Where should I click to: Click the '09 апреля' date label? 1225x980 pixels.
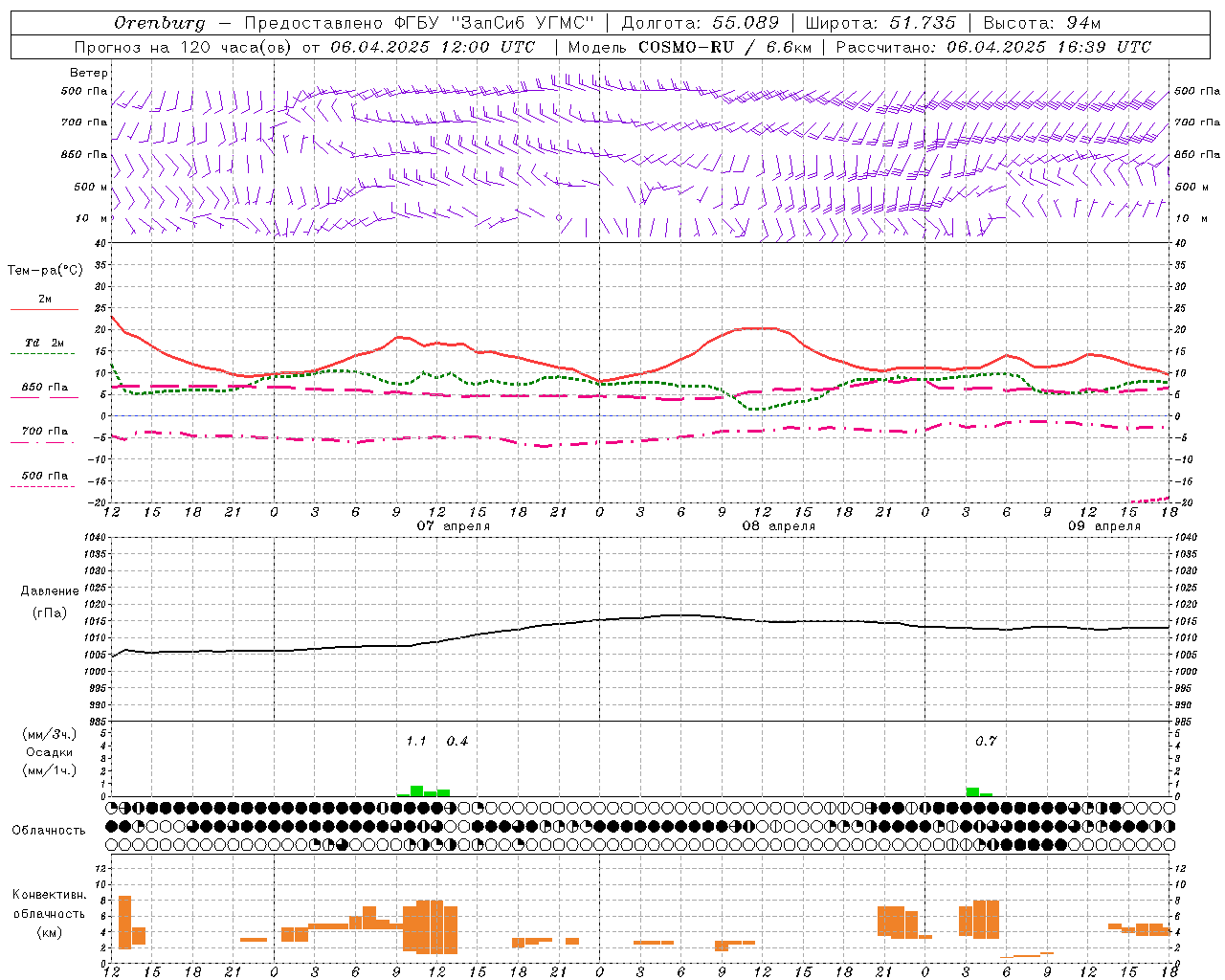tap(1104, 526)
